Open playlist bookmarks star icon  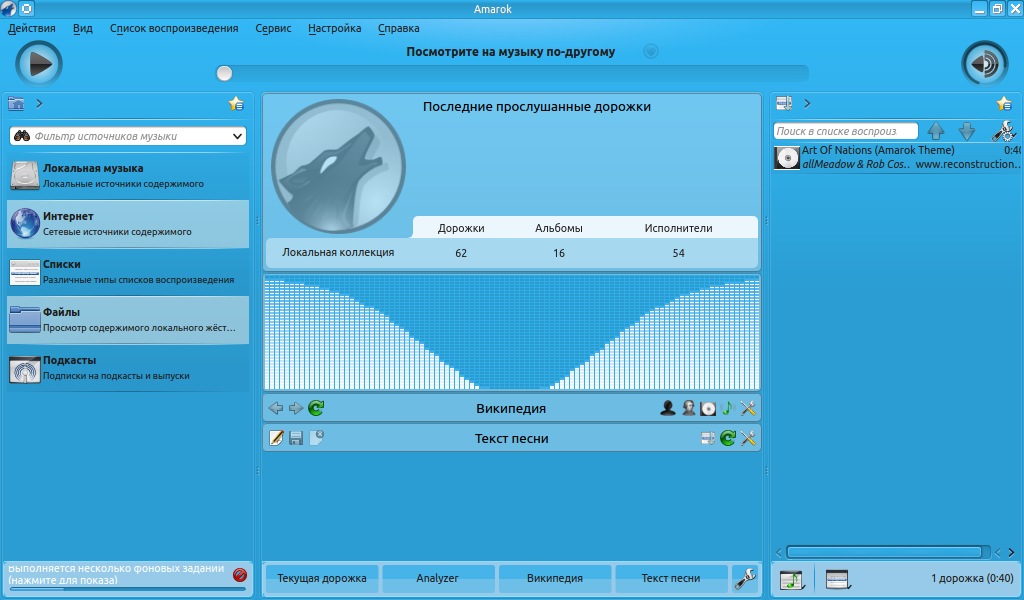coord(1004,103)
